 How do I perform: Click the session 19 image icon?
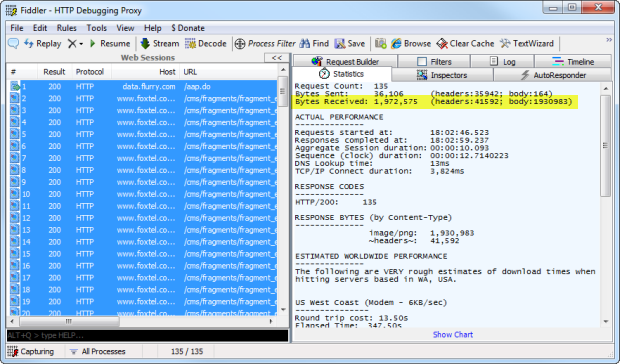tap(15, 302)
